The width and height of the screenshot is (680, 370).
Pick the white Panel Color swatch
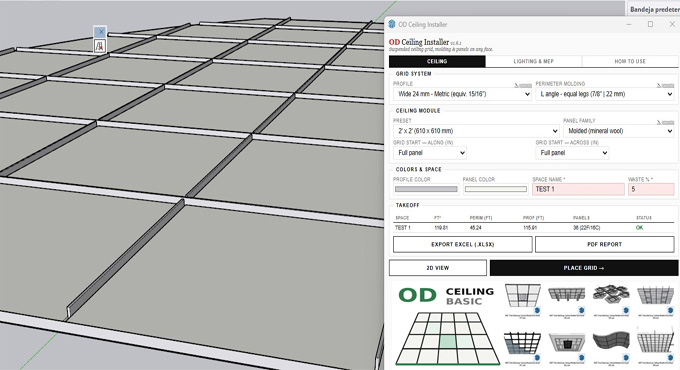pyautogui.click(x=496, y=189)
